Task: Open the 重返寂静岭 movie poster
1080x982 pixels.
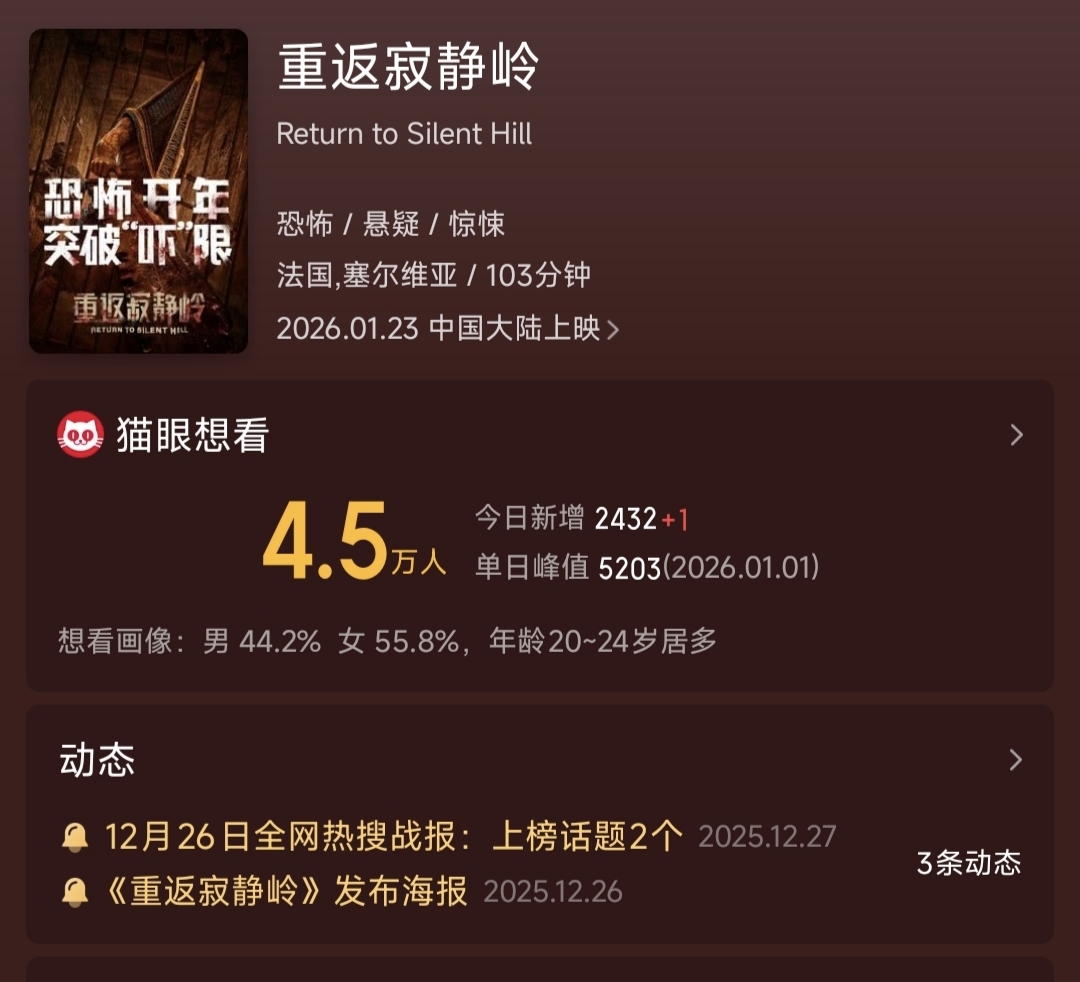Action: pos(138,191)
